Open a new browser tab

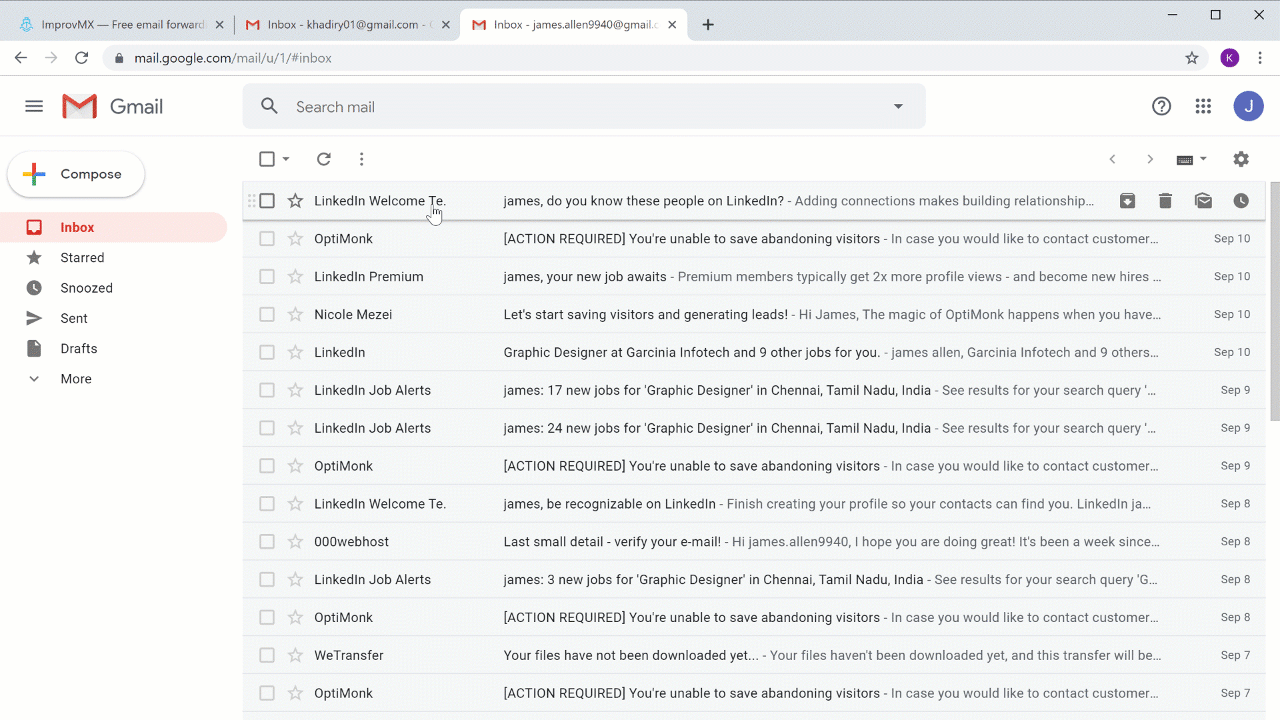click(x=708, y=25)
